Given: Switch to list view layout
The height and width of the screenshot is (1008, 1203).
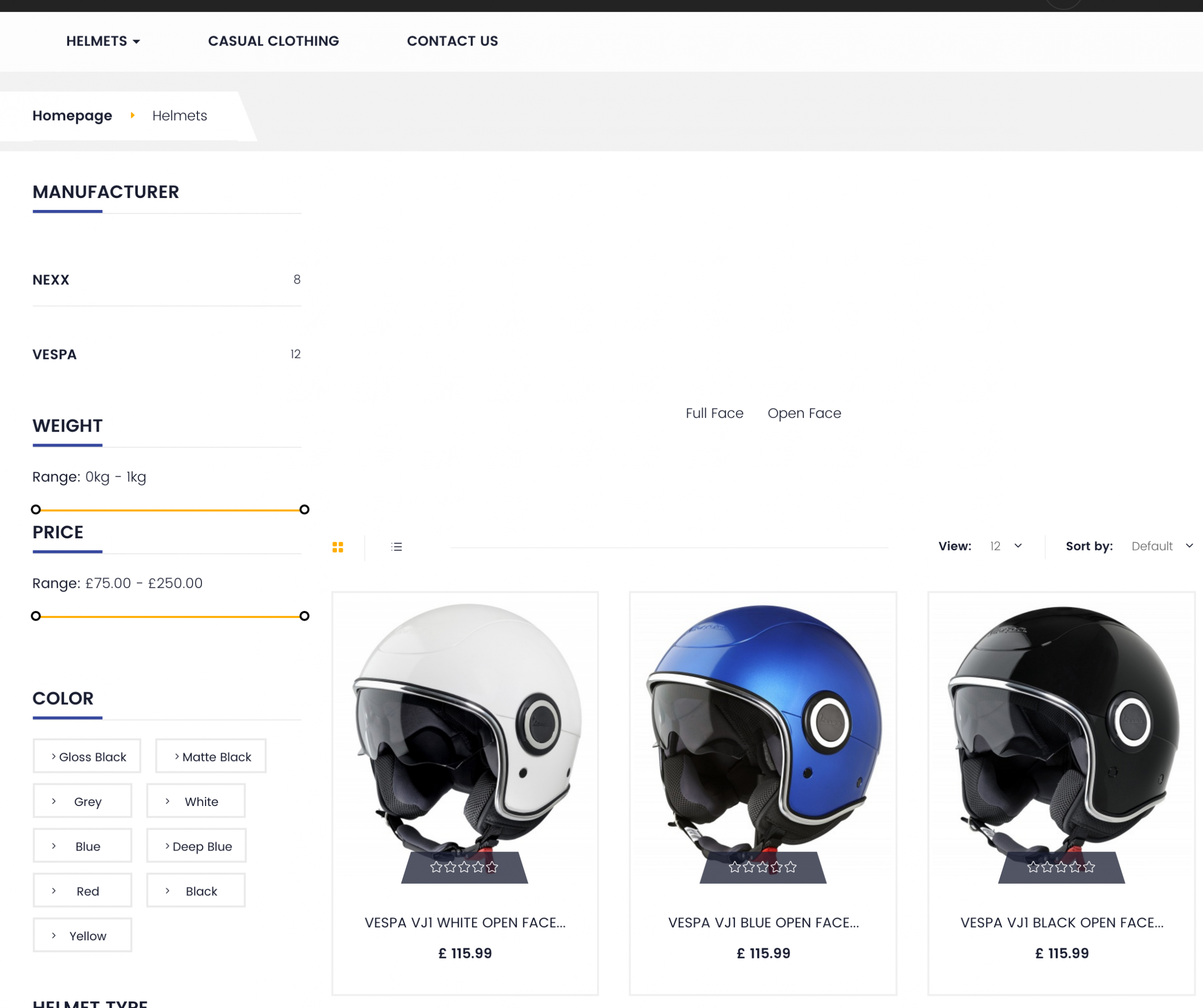Looking at the screenshot, I should (x=396, y=547).
